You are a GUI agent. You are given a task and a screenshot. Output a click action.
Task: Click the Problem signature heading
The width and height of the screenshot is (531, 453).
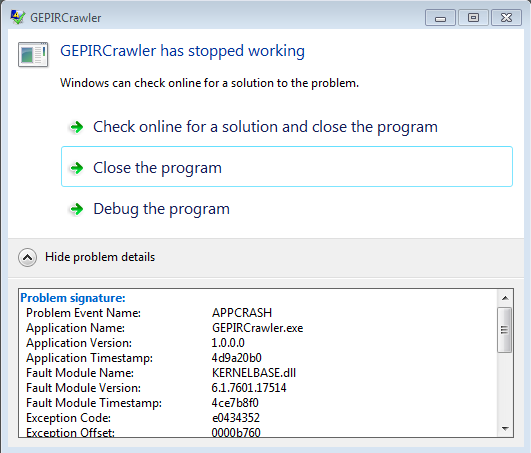(73, 298)
